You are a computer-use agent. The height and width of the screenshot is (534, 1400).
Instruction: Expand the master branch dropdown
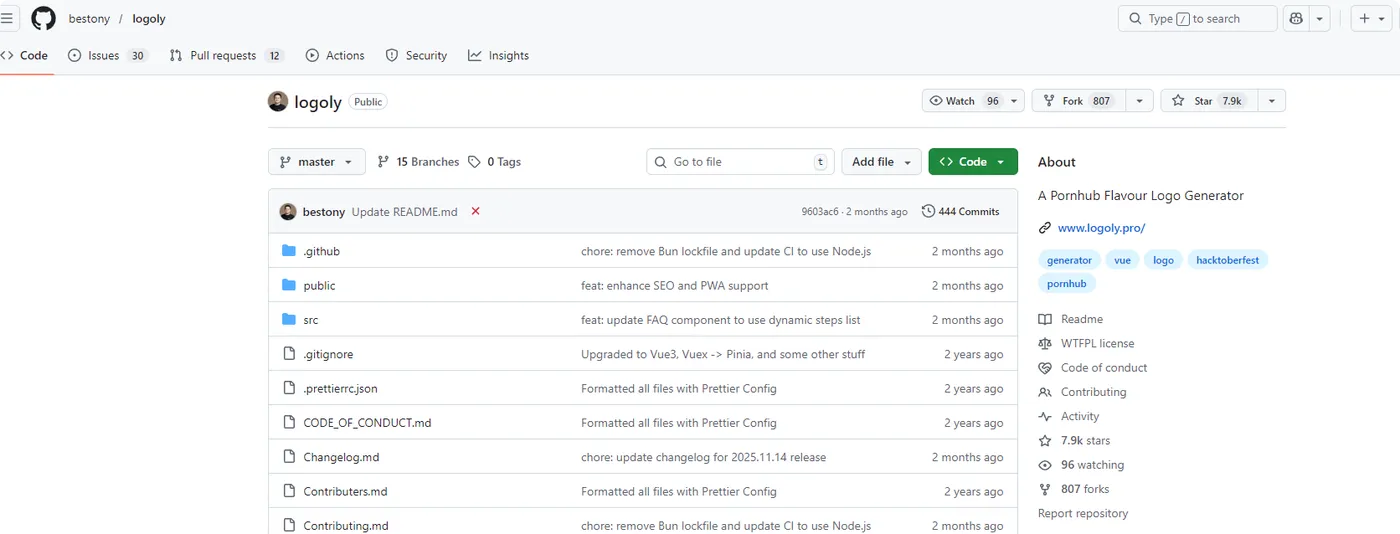tap(316, 162)
